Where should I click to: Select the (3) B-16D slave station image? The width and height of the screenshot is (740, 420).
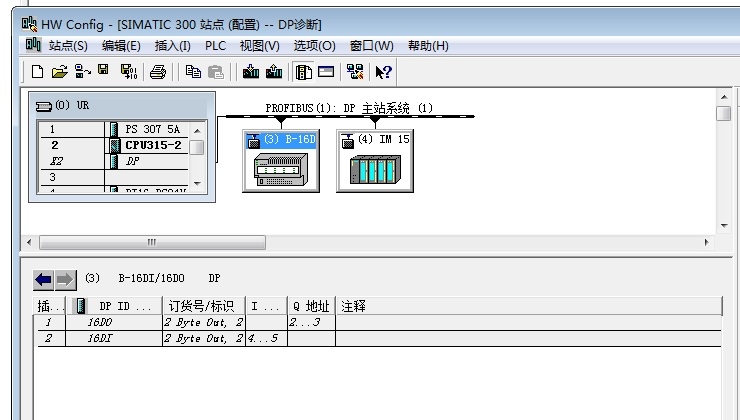tap(281, 168)
